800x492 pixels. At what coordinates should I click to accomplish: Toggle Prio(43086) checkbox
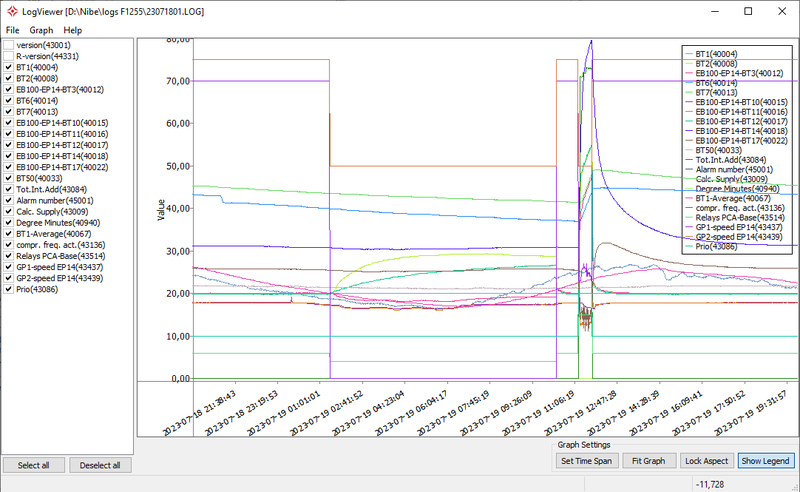(x=8, y=289)
